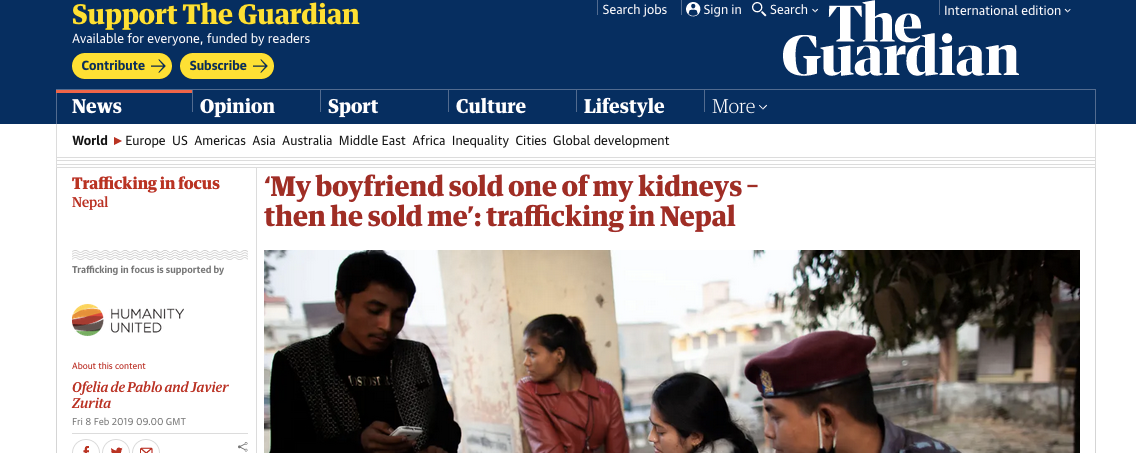Switch to the Sport section

pos(353,106)
